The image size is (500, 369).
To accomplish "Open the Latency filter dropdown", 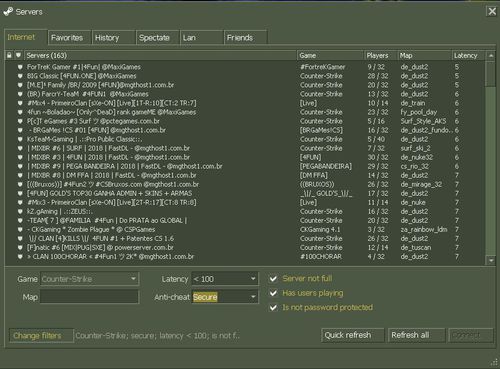I will pos(225,279).
